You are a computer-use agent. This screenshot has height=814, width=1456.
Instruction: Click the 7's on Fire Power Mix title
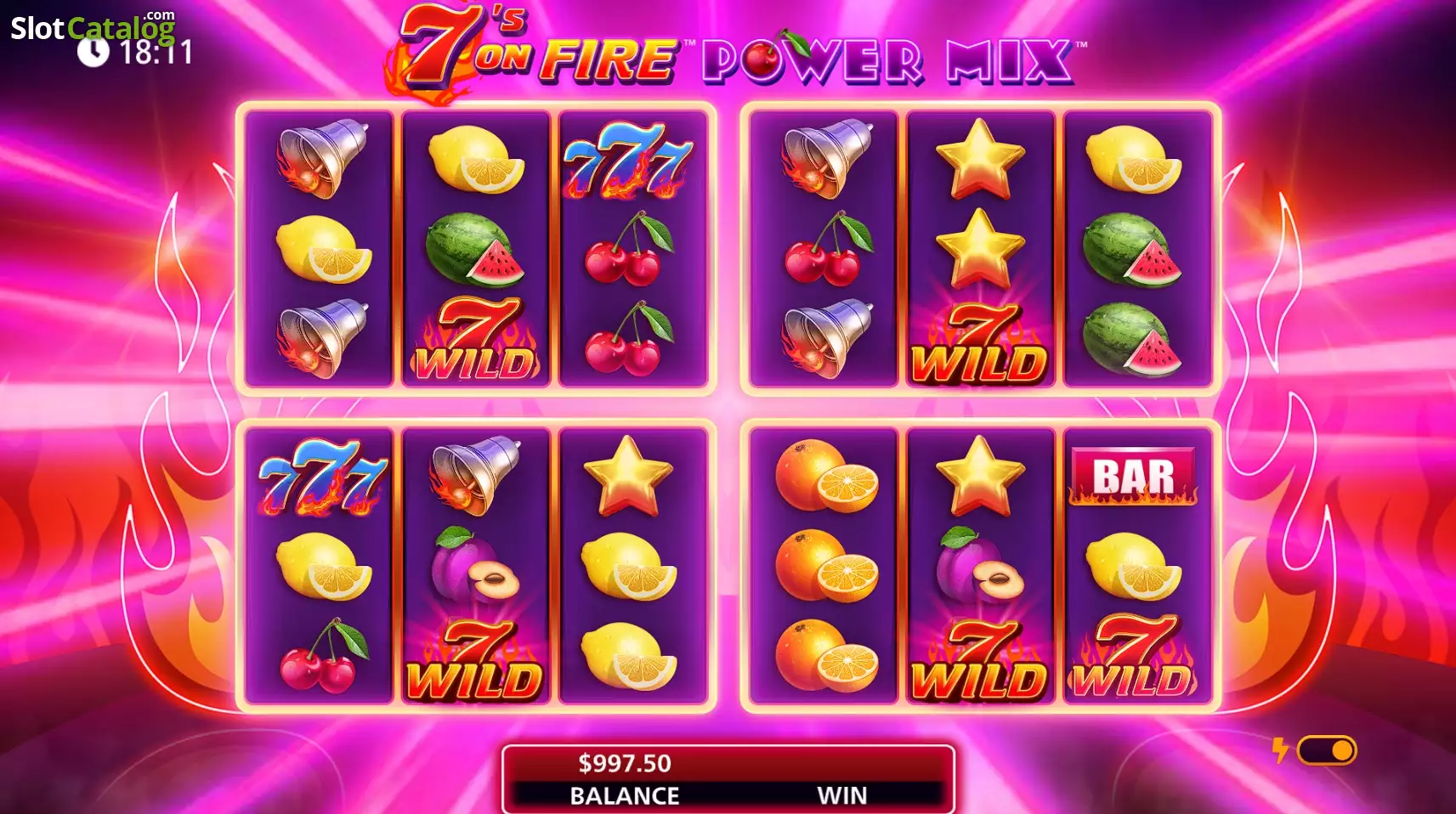pos(737,51)
